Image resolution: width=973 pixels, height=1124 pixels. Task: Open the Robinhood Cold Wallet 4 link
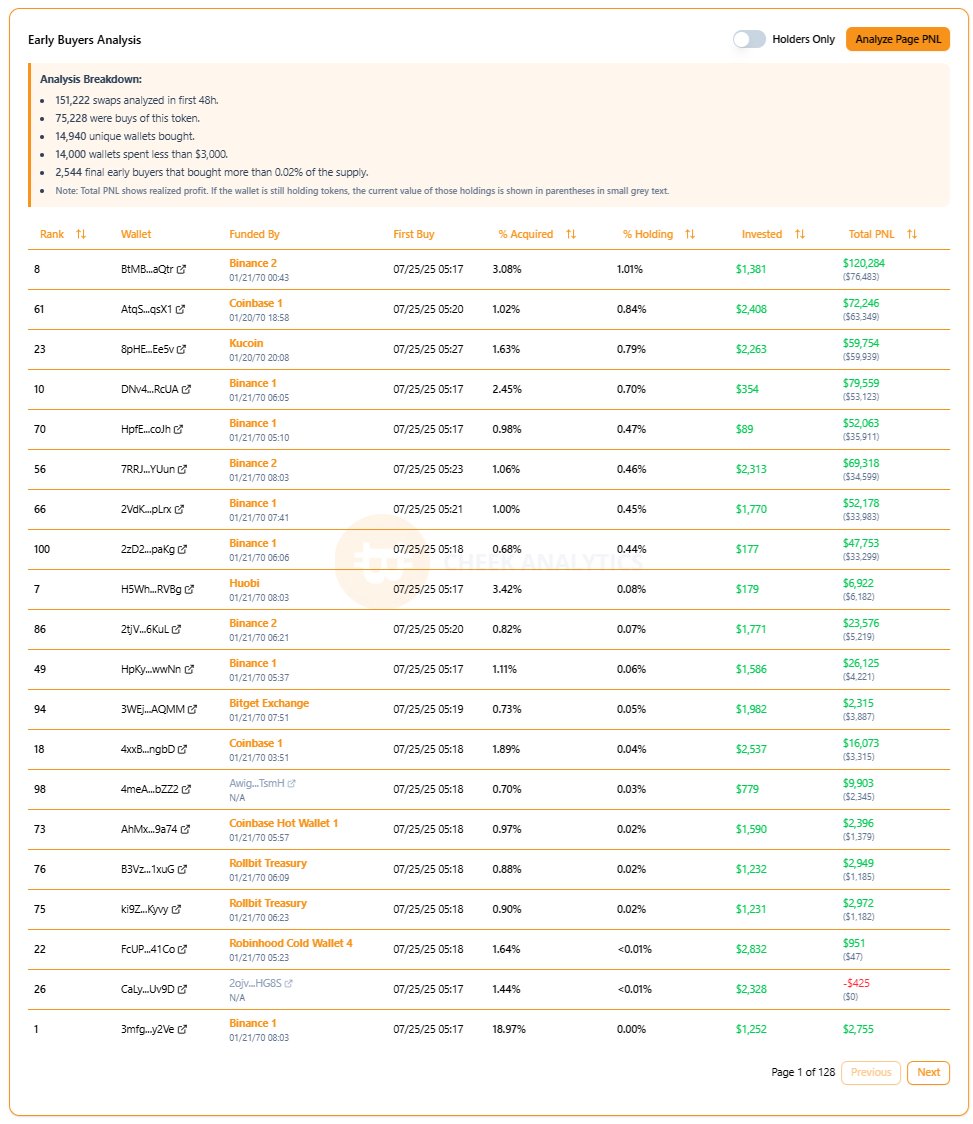pos(290,943)
